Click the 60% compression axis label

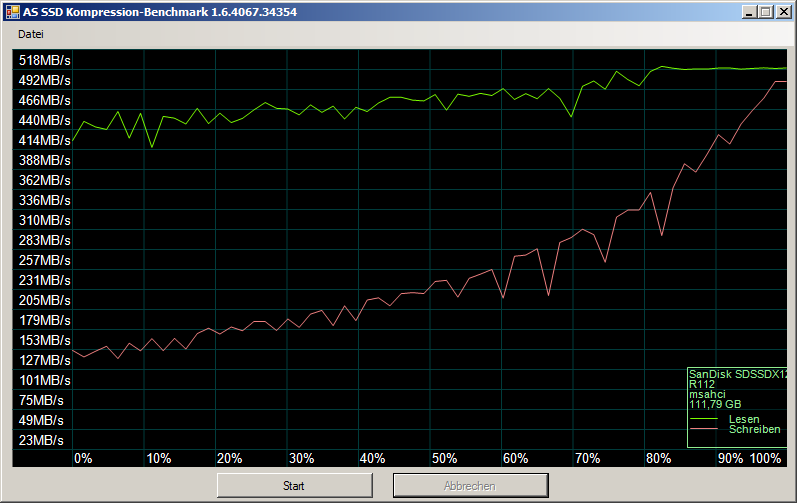(x=515, y=458)
